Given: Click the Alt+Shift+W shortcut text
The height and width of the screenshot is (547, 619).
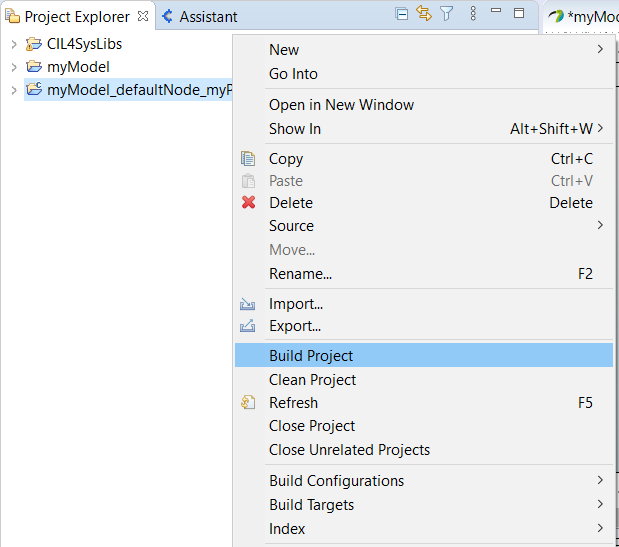Looking at the screenshot, I should pyautogui.click(x=551, y=129).
